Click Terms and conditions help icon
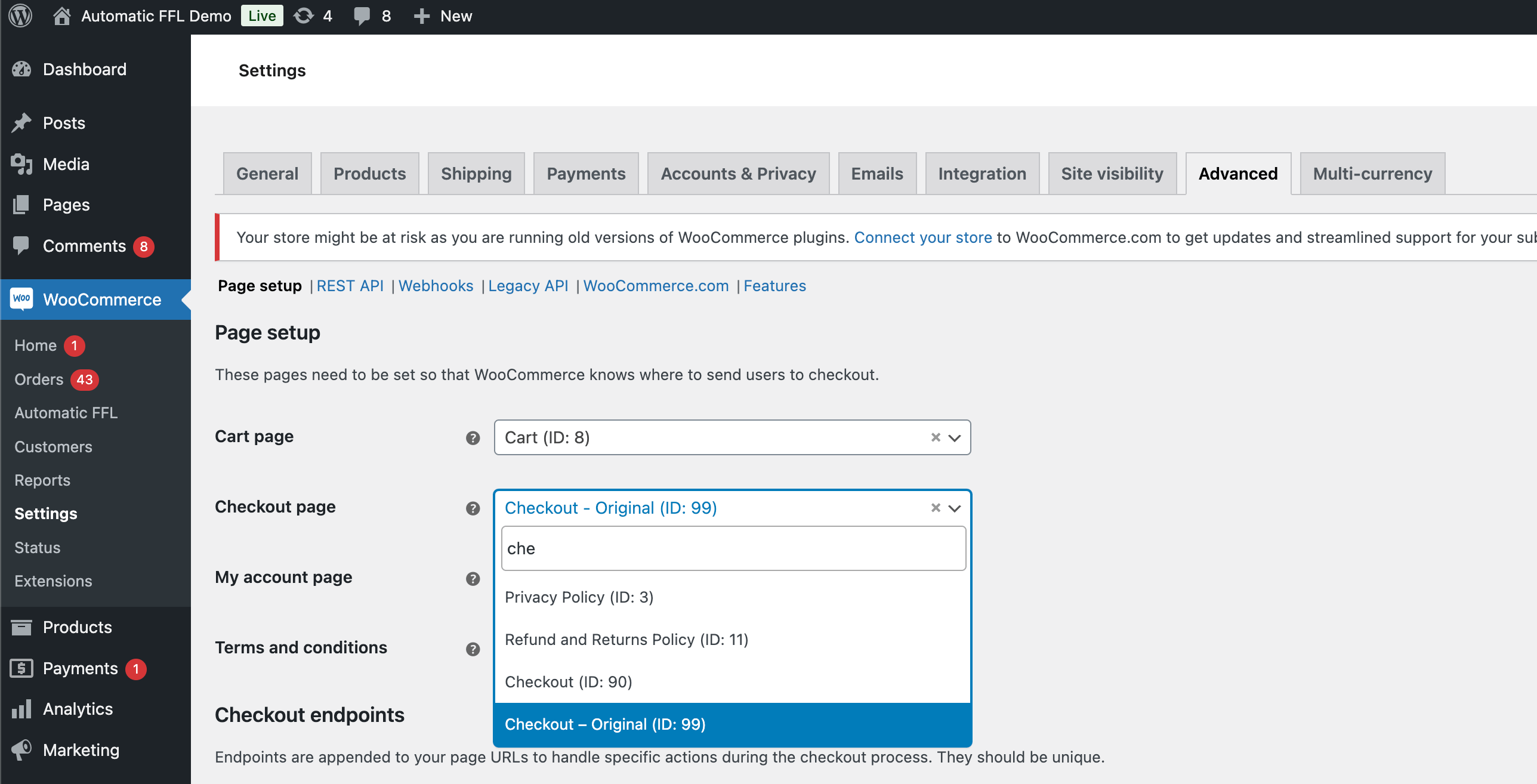The height and width of the screenshot is (784, 1537). pos(473,649)
